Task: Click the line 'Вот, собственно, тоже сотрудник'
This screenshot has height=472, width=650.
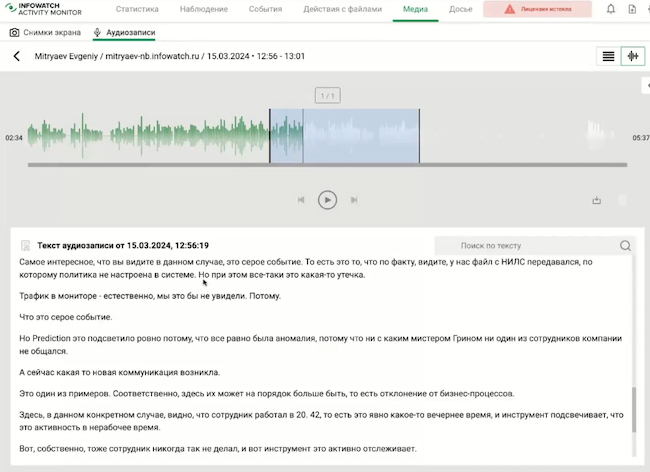Action: [x=218, y=448]
